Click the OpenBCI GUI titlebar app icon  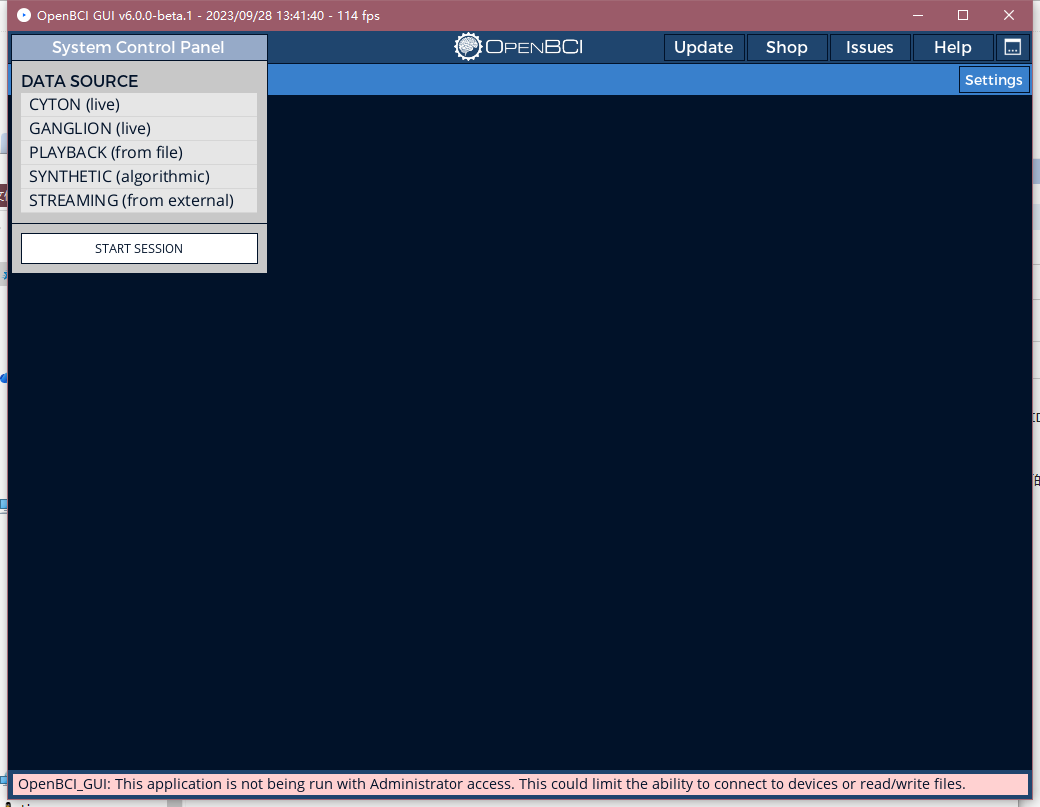click(24, 15)
